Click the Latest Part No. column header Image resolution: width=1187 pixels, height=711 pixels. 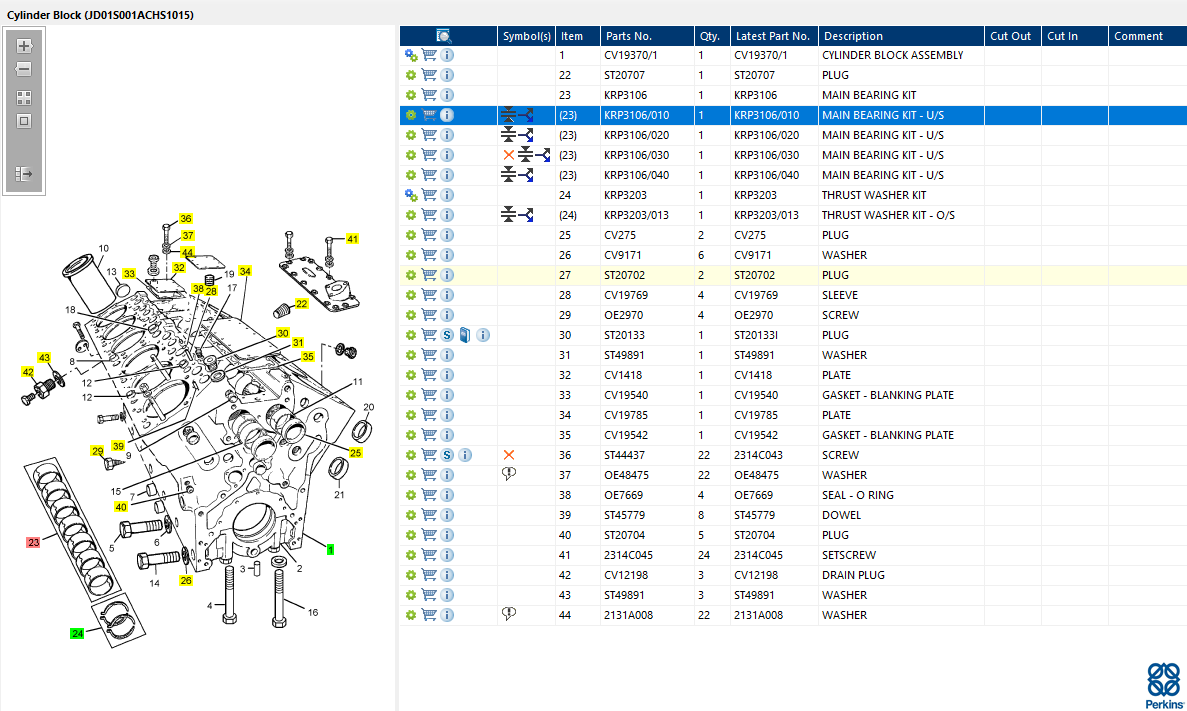774,36
